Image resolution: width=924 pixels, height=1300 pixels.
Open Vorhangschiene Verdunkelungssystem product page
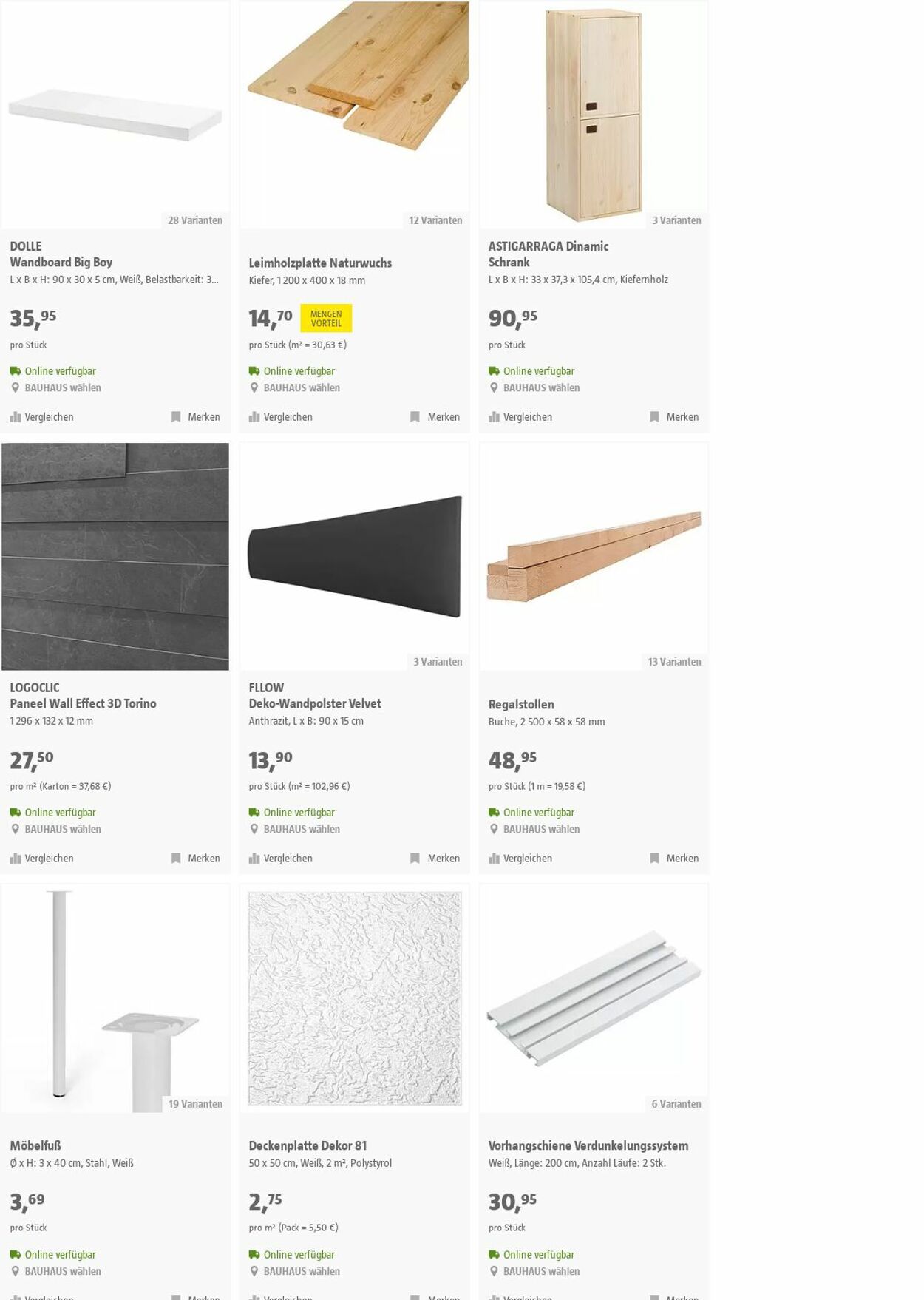tap(588, 1145)
